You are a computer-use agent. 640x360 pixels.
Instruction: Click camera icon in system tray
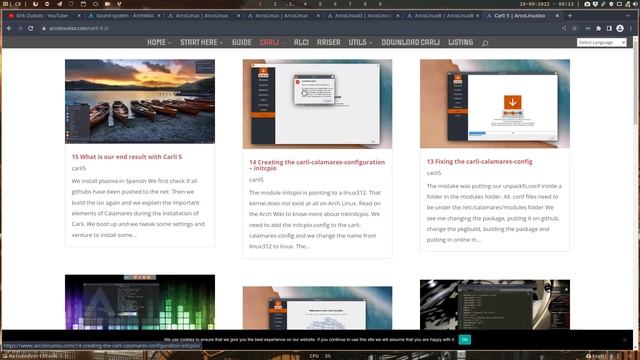[587, 4]
